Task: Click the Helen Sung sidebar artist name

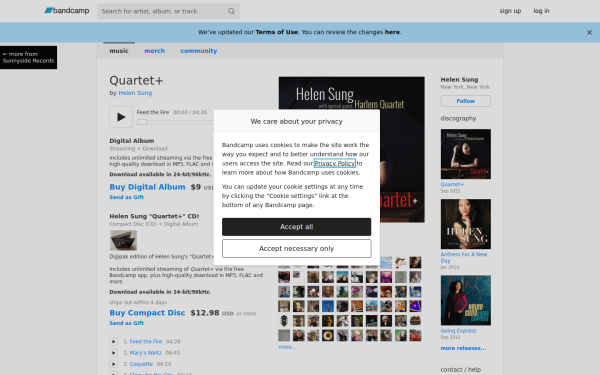Action: pyautogui.click(x=459, y=80)
